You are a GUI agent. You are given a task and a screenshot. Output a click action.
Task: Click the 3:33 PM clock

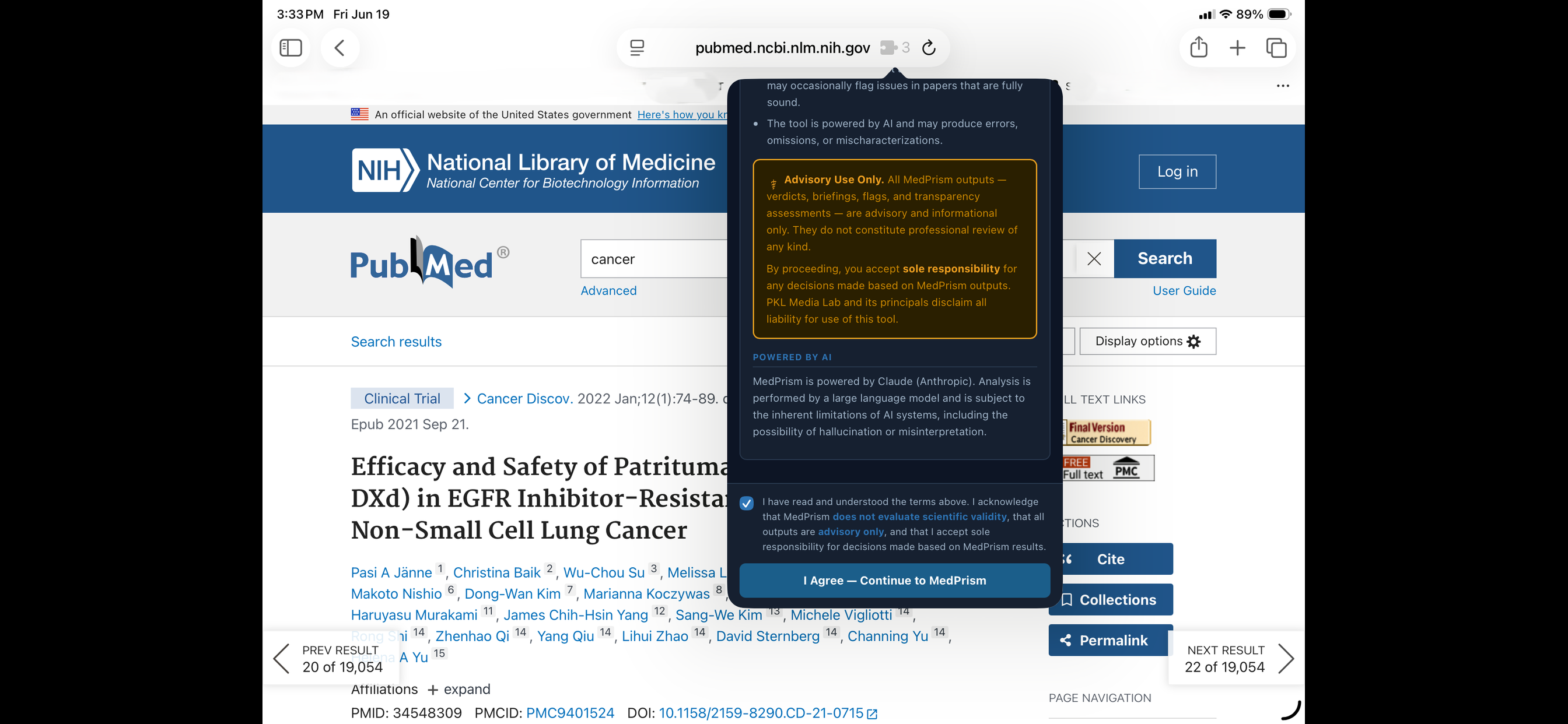pyautogui.click(x=300, y=14)
